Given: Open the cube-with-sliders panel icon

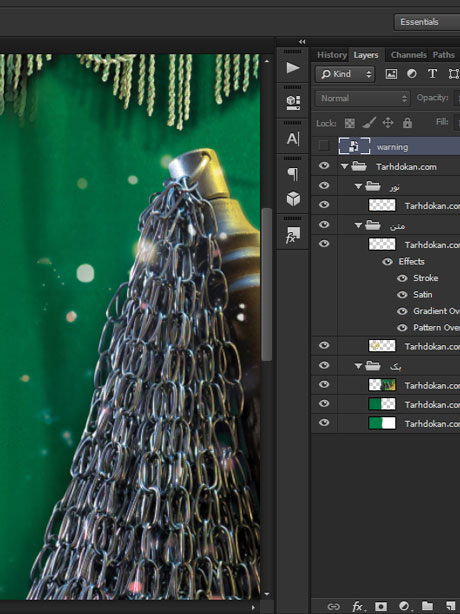Looking at the screenshot, I should pos(293,103).
